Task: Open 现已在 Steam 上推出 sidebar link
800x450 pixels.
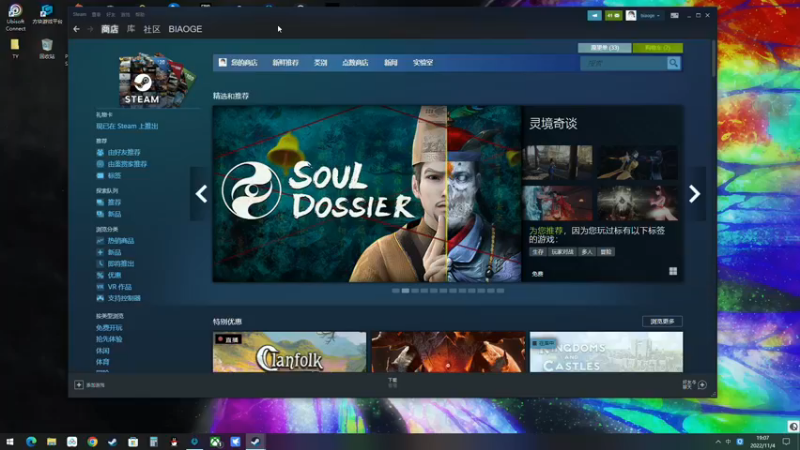Action: pyautogui.click(x=127, y=126)
